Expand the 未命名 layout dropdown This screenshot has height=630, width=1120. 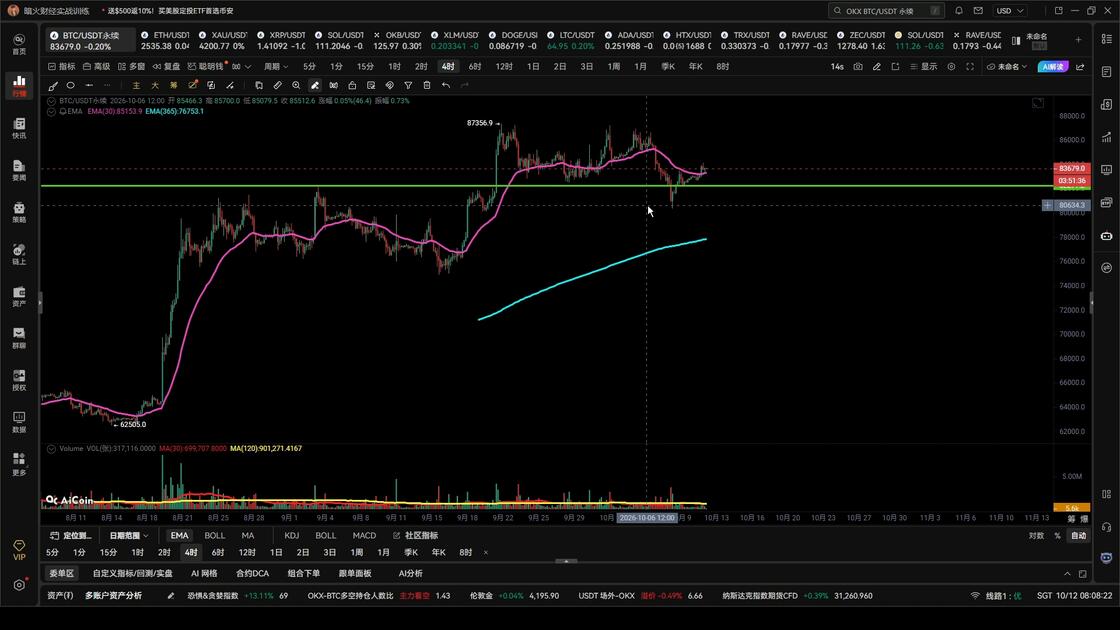(x=1006, y=66)
